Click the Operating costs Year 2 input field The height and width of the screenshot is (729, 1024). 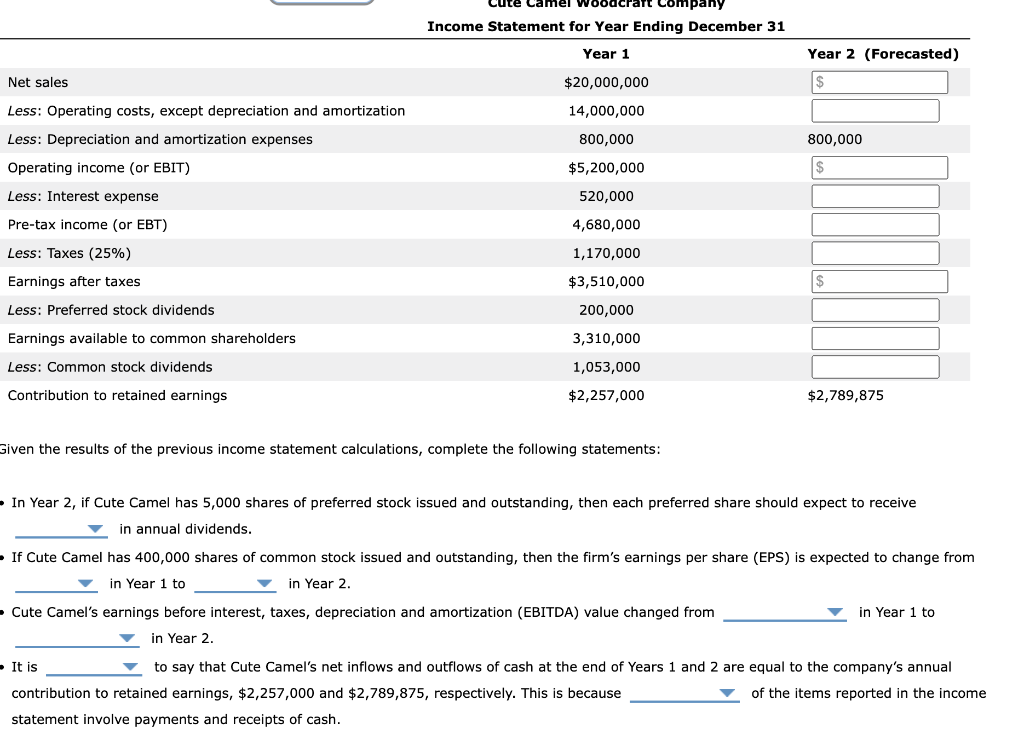(x=874, y=110)
